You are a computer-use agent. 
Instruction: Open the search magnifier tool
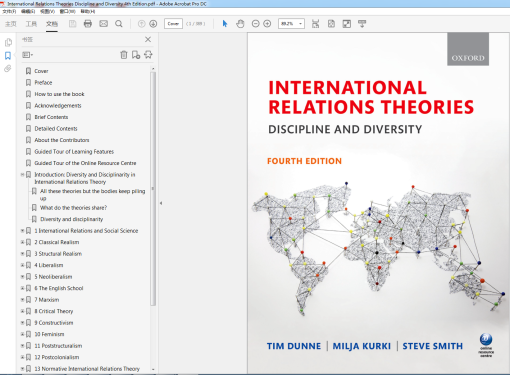(119, 24)
